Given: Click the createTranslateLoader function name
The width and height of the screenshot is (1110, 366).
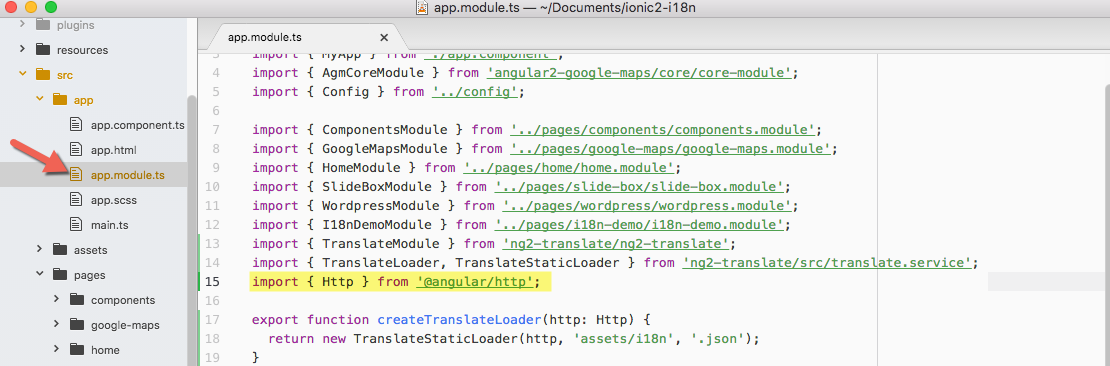Looking at the screenshot, I should pyautogui.click(x=460, y=319).
